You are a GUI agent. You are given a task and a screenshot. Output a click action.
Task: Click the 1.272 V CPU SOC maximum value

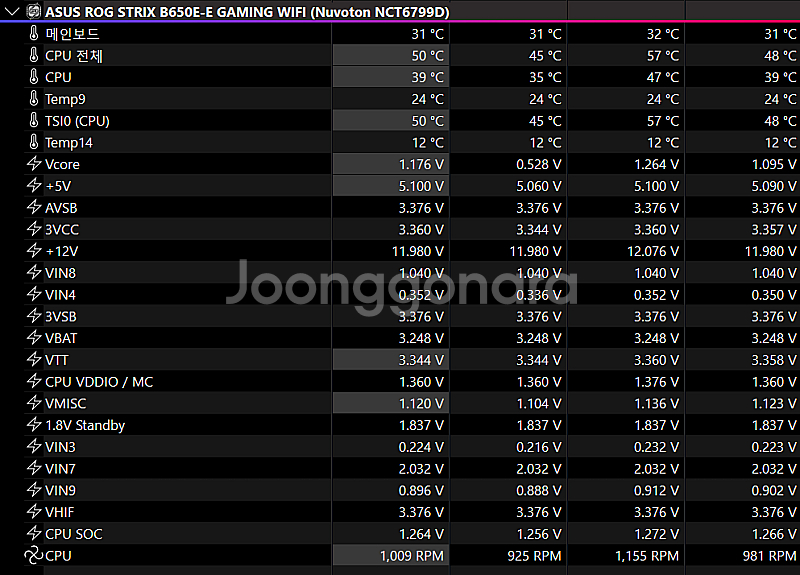point(656,534)
